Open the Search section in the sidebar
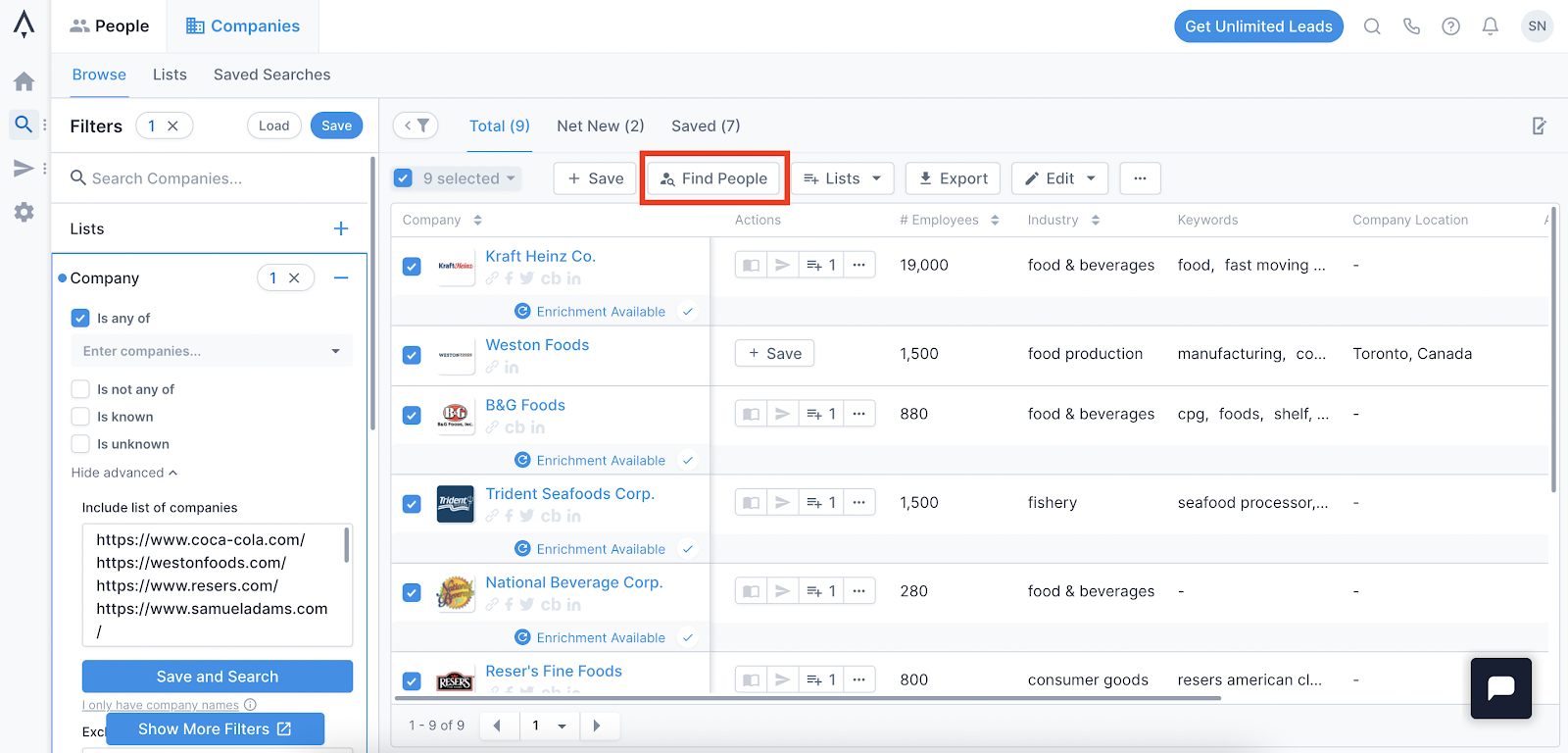This screenshot has width=1568, height=753. [x=24, y=125]
